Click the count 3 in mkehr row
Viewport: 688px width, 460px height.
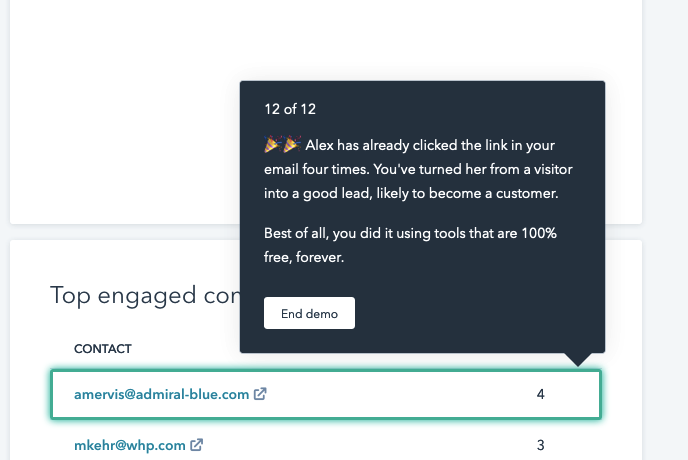point(540,444)
